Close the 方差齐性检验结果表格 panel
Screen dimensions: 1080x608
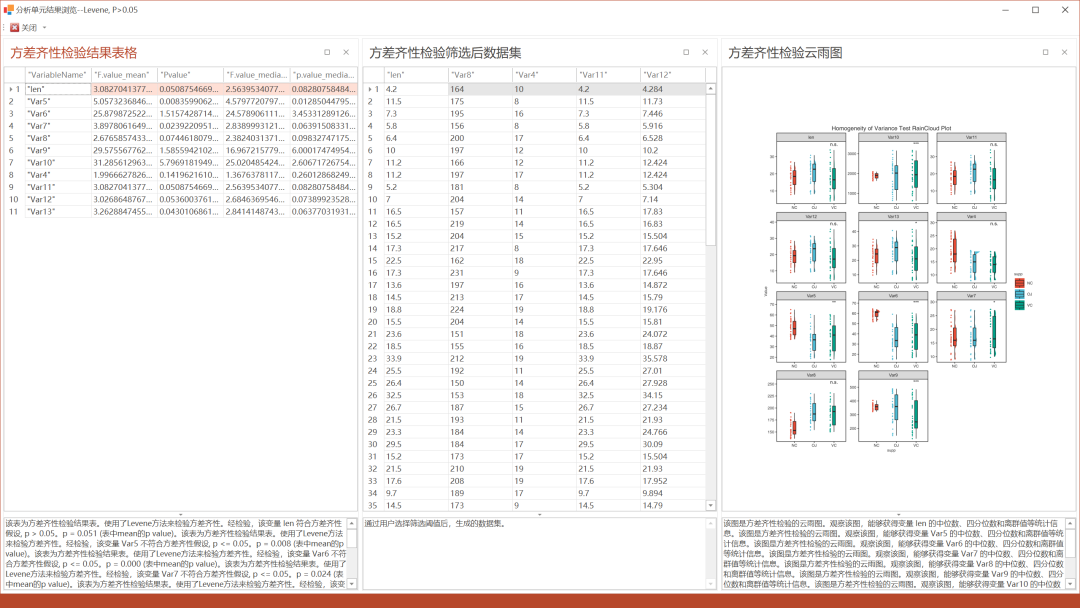[x=346, y=52]
